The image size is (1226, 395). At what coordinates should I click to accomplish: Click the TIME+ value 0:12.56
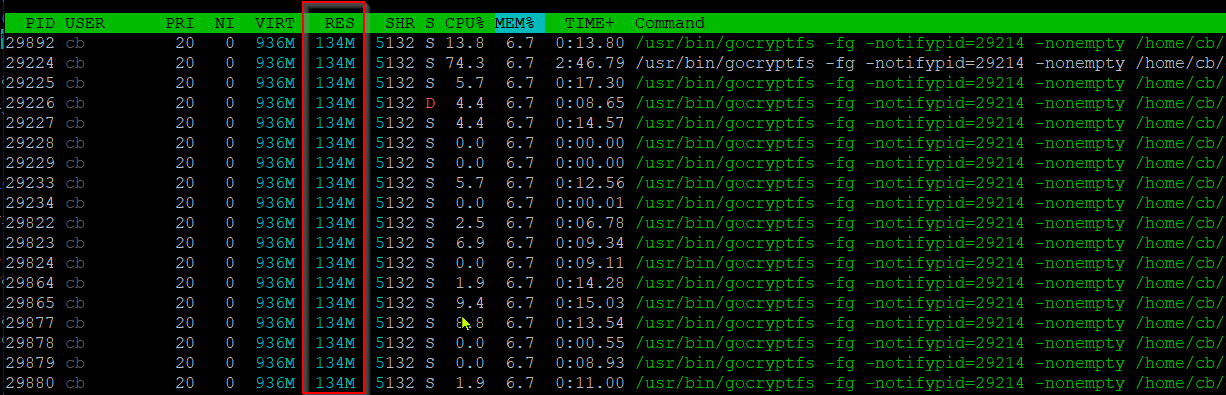(590, 183)
